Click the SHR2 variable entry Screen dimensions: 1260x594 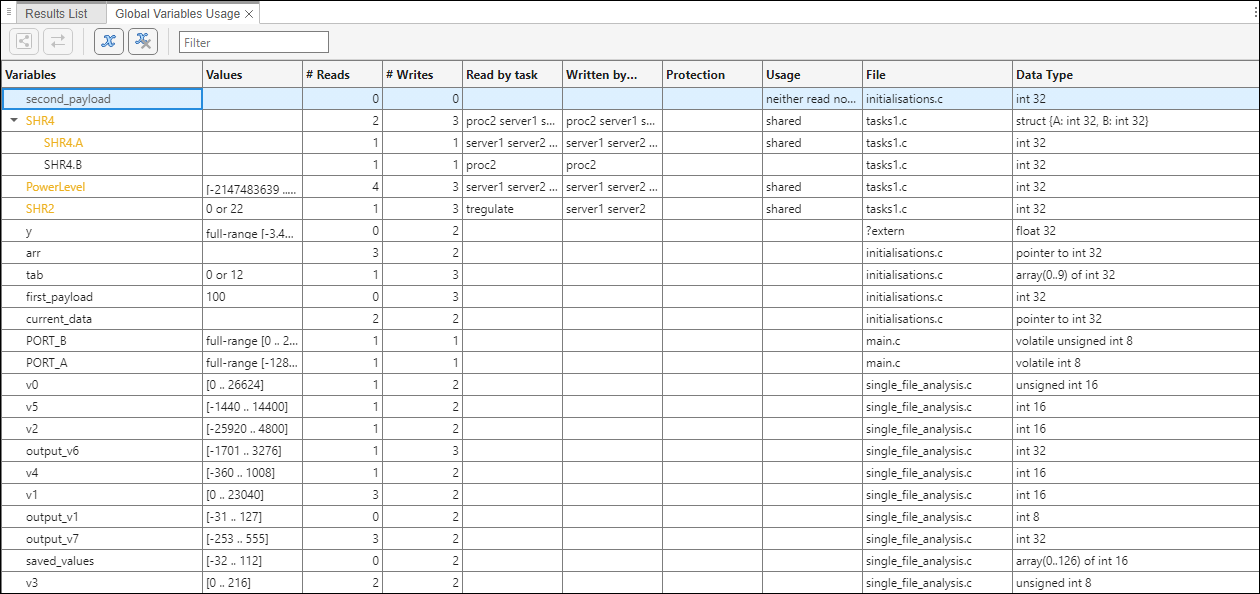(x=41, y=209)
